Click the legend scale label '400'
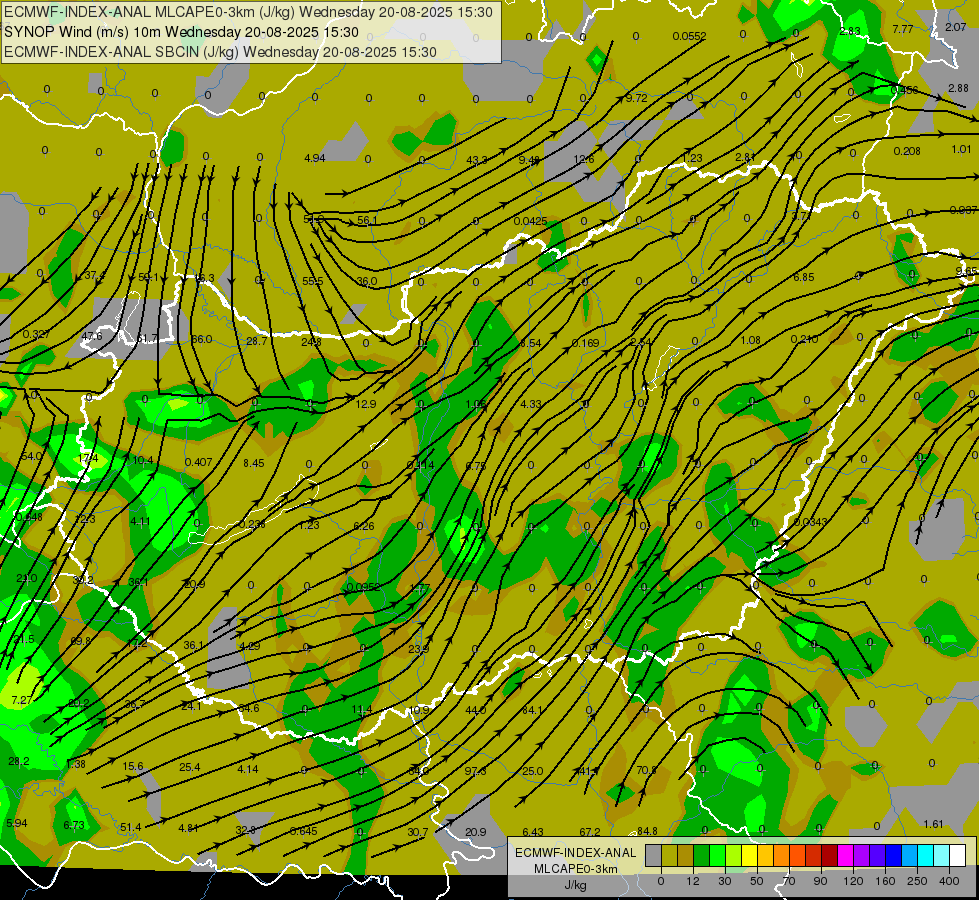Viewport: 979px width, 900px height. point(949,881)
